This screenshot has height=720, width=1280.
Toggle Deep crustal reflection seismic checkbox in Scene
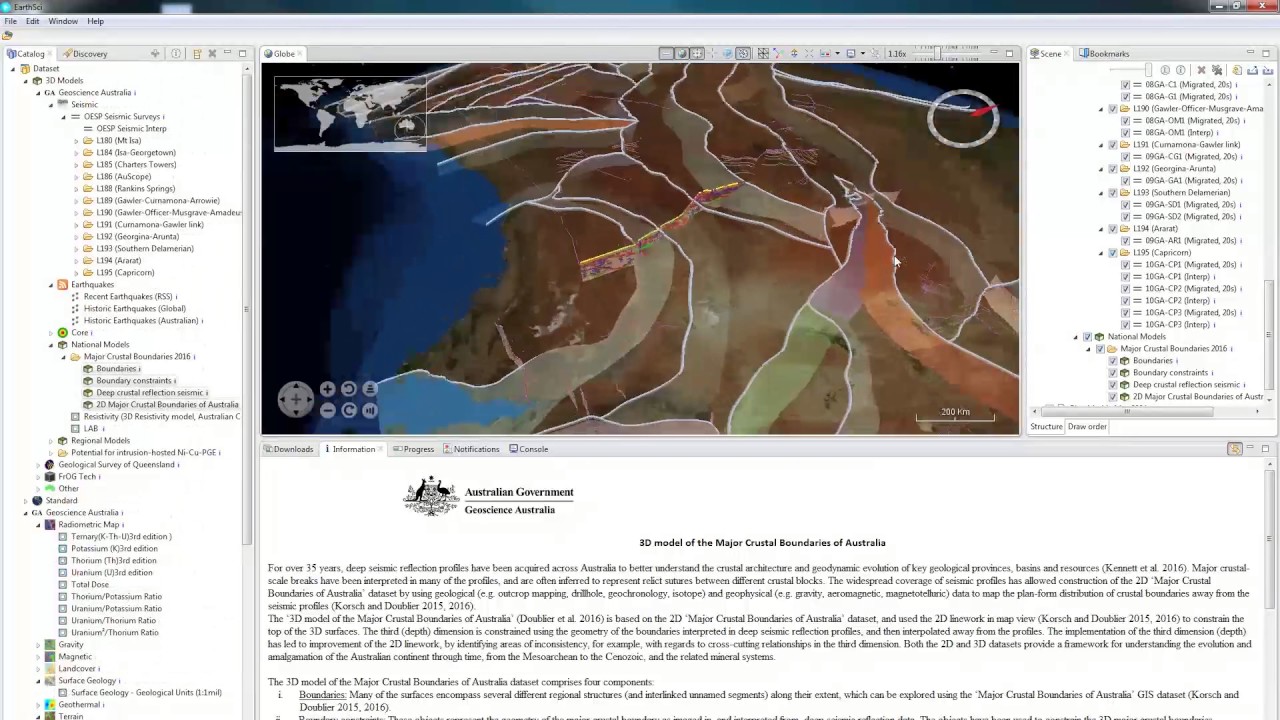point(1113,385)
